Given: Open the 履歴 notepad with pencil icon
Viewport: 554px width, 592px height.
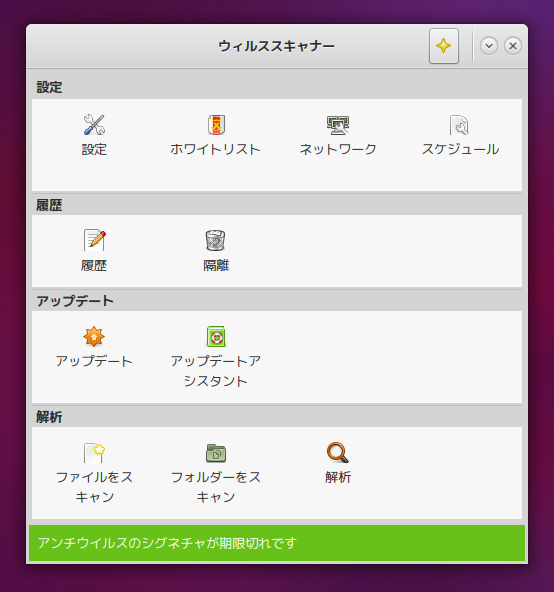Looking at the screenshot, I should coord(94,240).
